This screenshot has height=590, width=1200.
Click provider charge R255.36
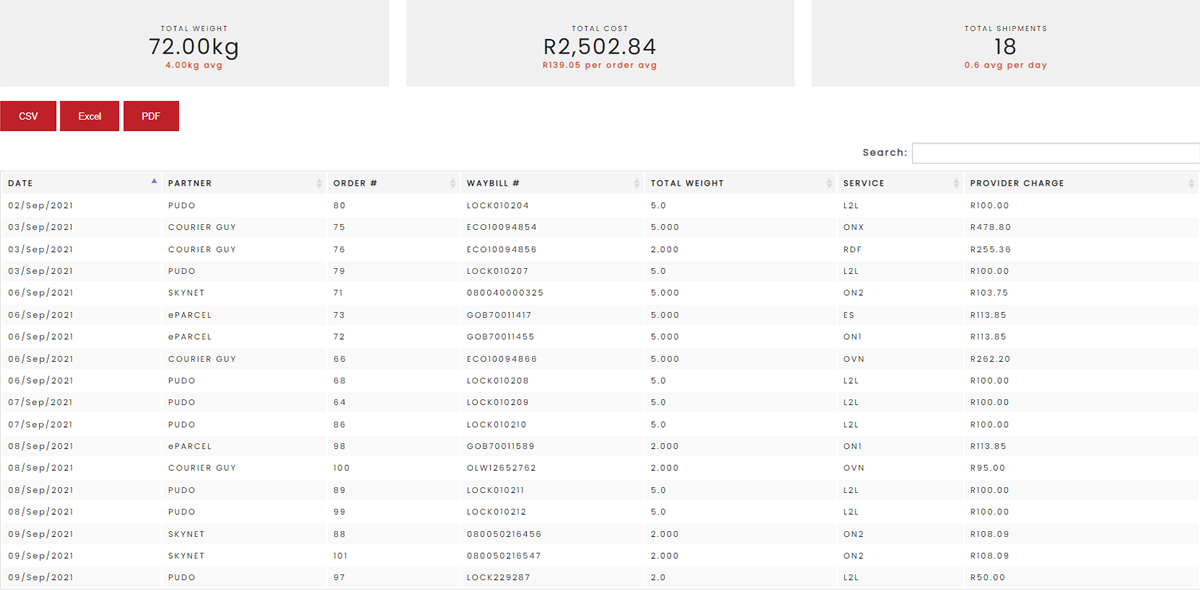click(991, 249)
